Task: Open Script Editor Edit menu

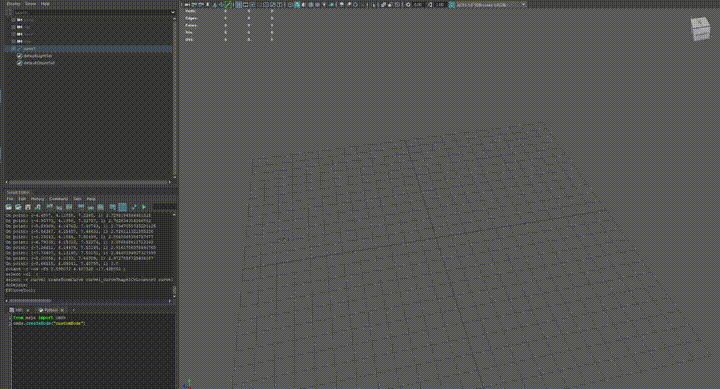Action: click(22, 199)
